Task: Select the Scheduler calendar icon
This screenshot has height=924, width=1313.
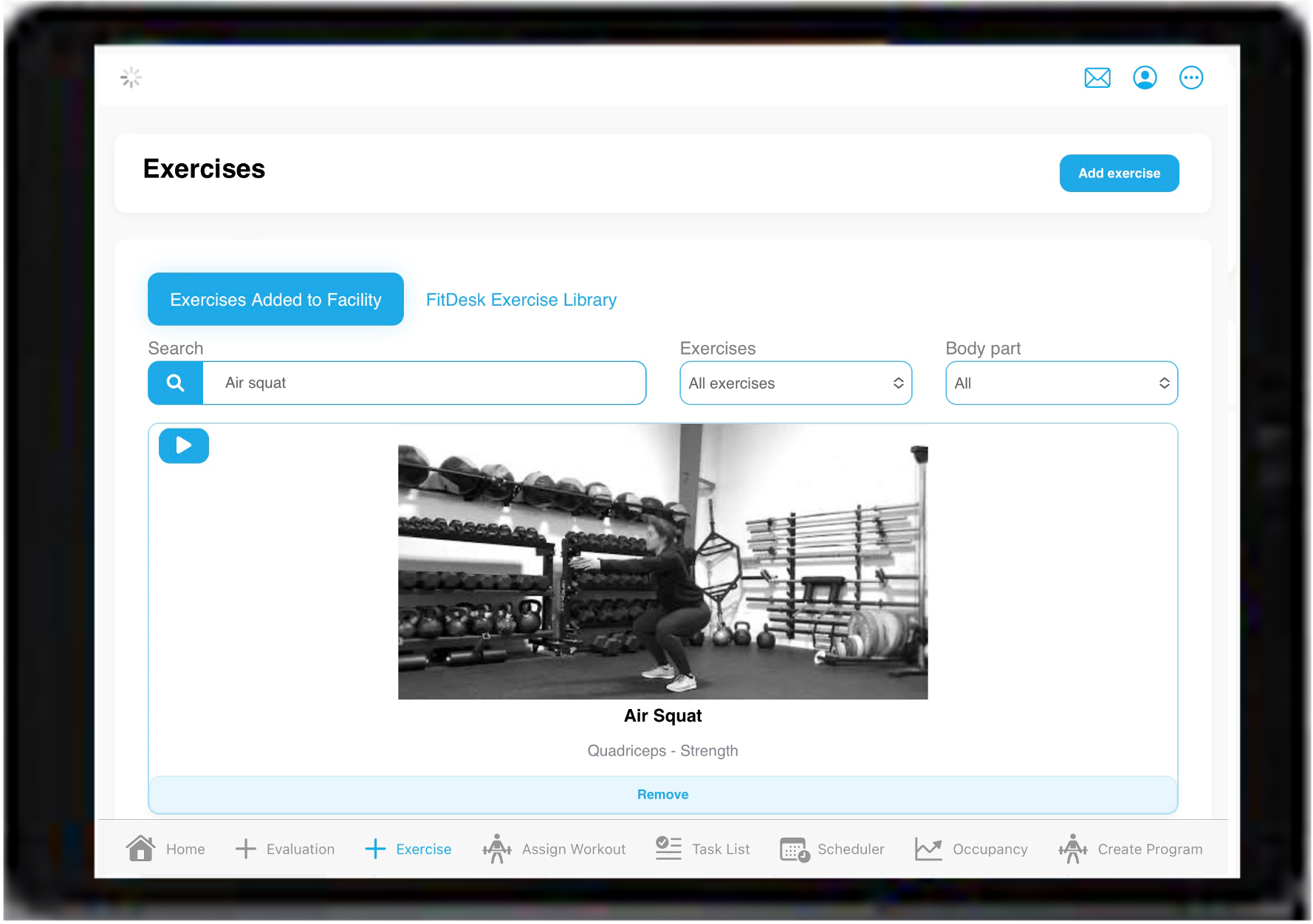Action: (793, 848)
